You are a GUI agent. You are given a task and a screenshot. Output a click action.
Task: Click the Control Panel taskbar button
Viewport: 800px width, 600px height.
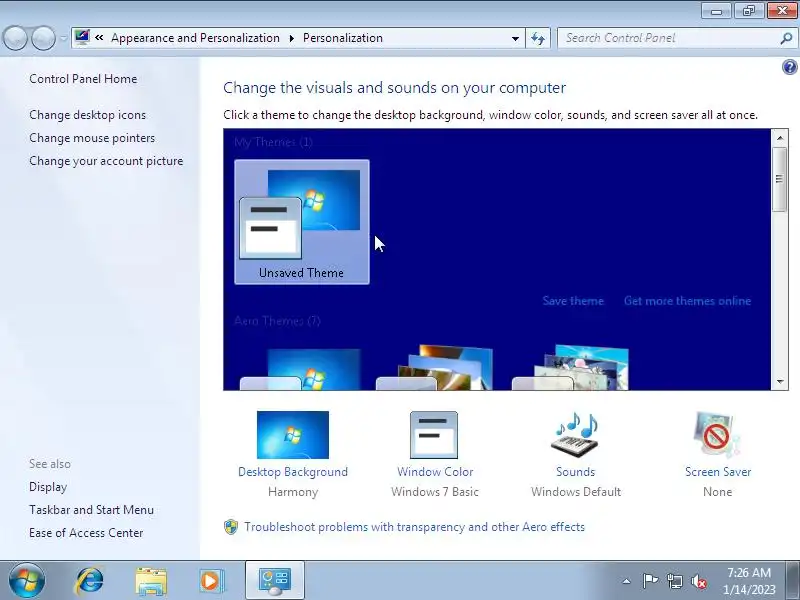tap(275, 580)
